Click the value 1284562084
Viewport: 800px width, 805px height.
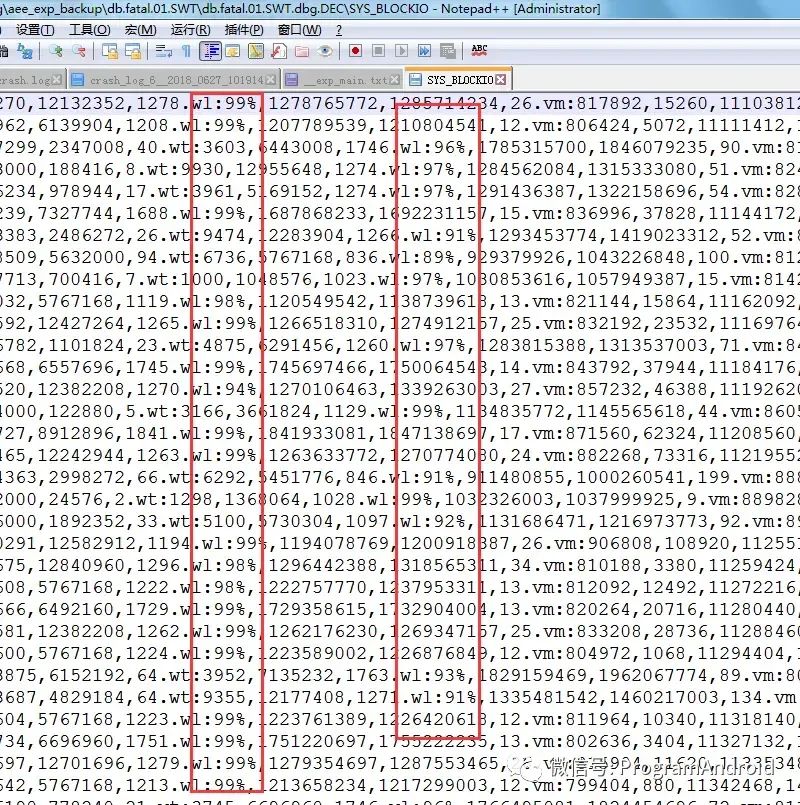point(521,169)
